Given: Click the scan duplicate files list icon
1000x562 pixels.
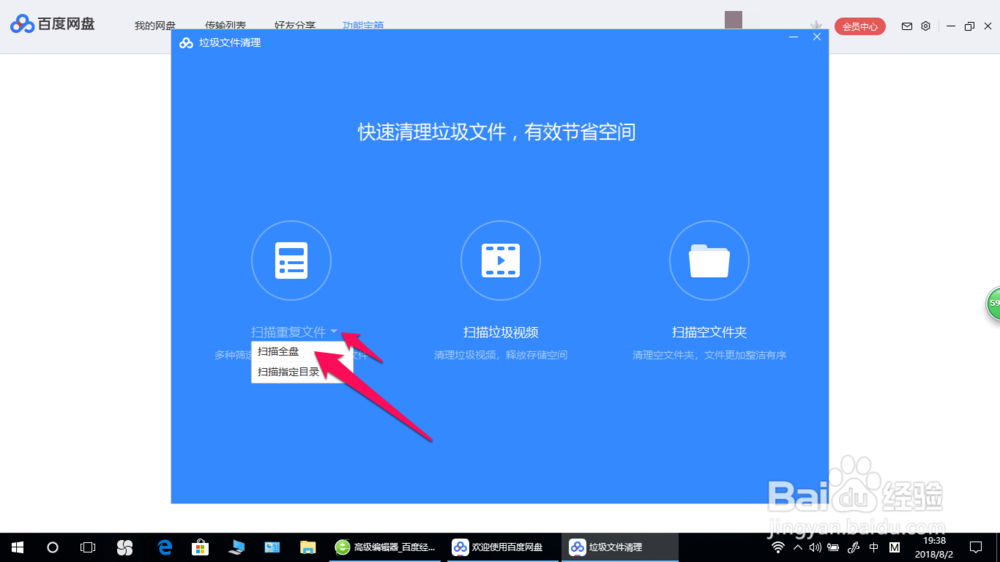Looking at the screenshot, I should [x=291, y=260].
